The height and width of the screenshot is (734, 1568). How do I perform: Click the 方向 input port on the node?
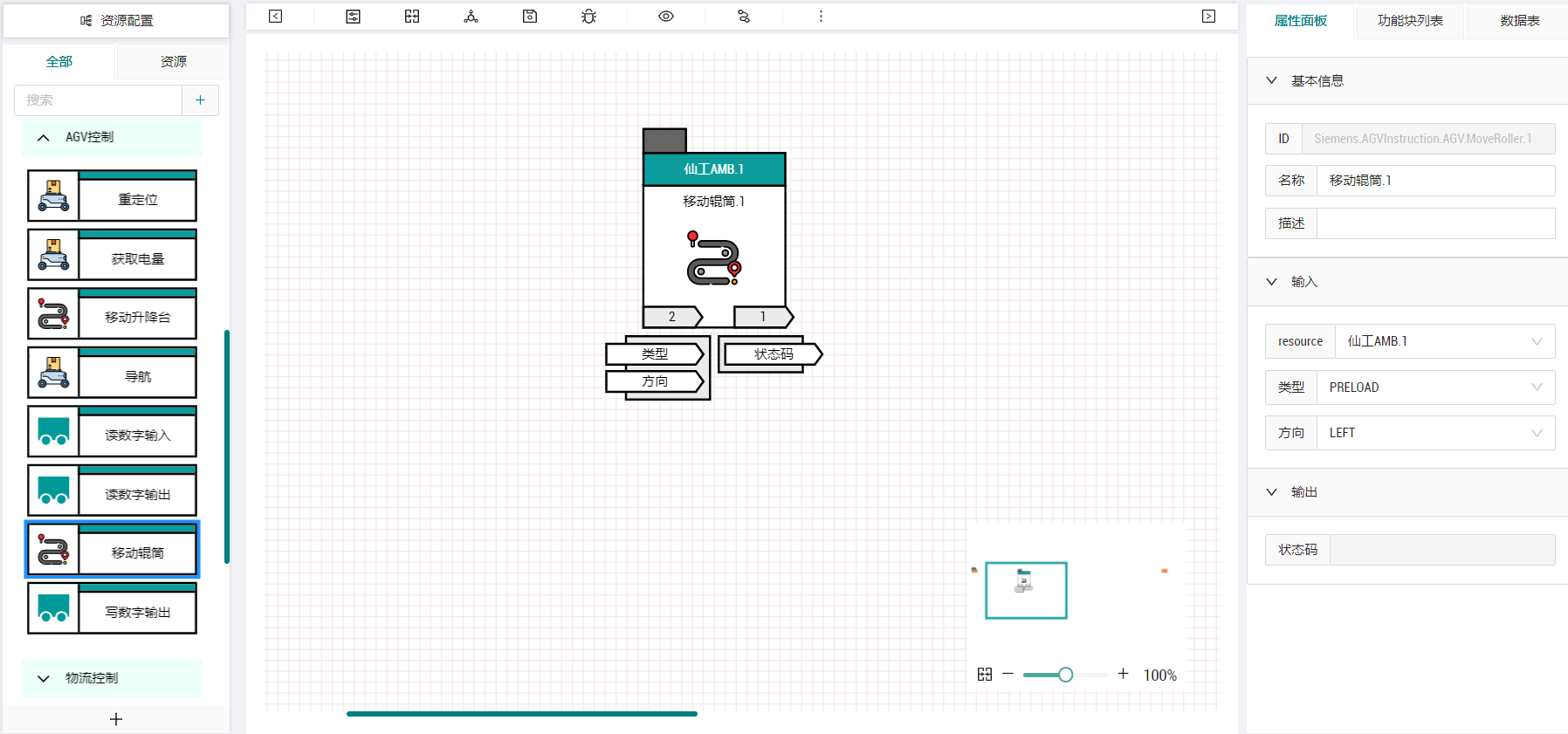655,381
